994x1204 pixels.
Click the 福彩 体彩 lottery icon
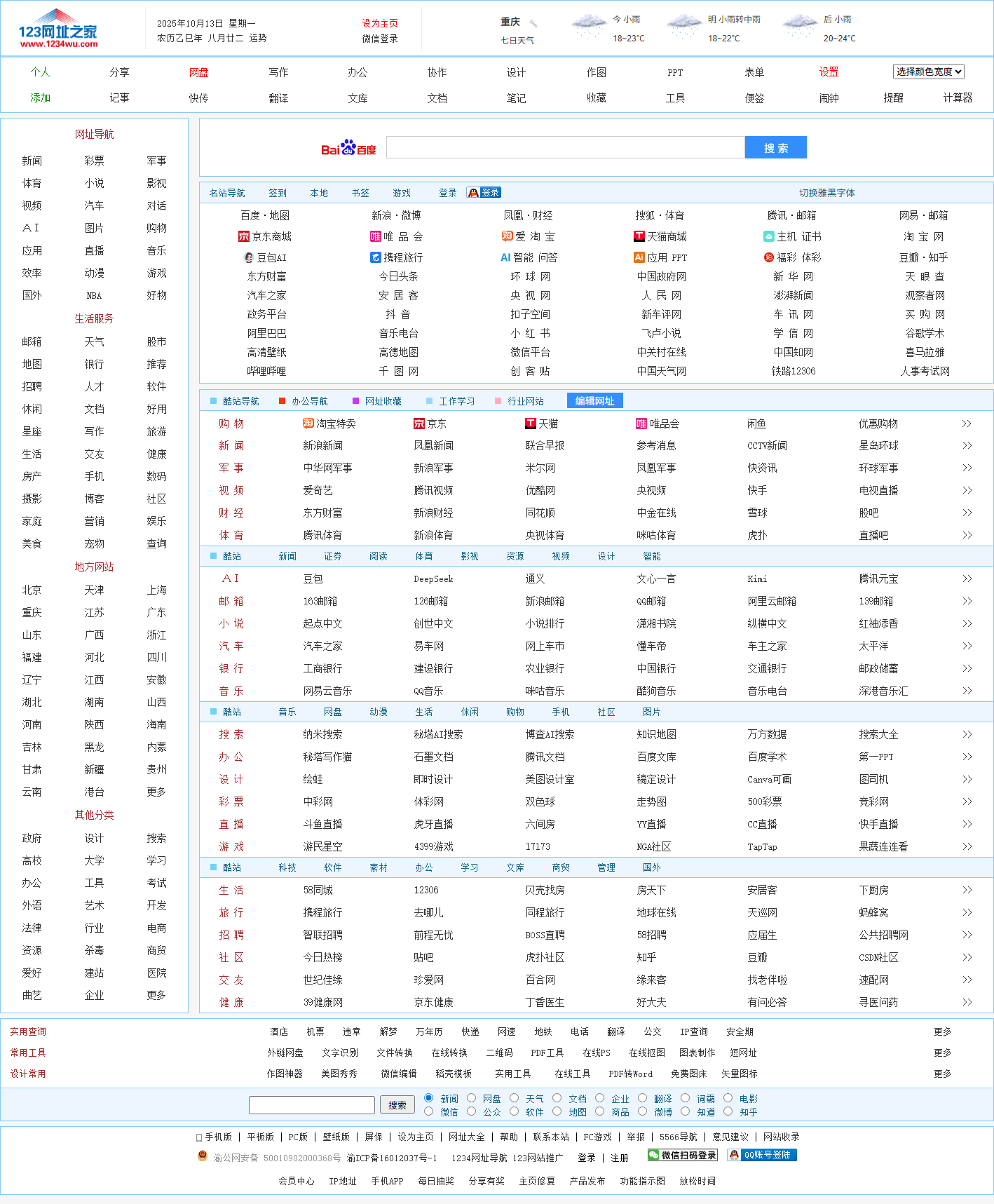click(769, 258)
